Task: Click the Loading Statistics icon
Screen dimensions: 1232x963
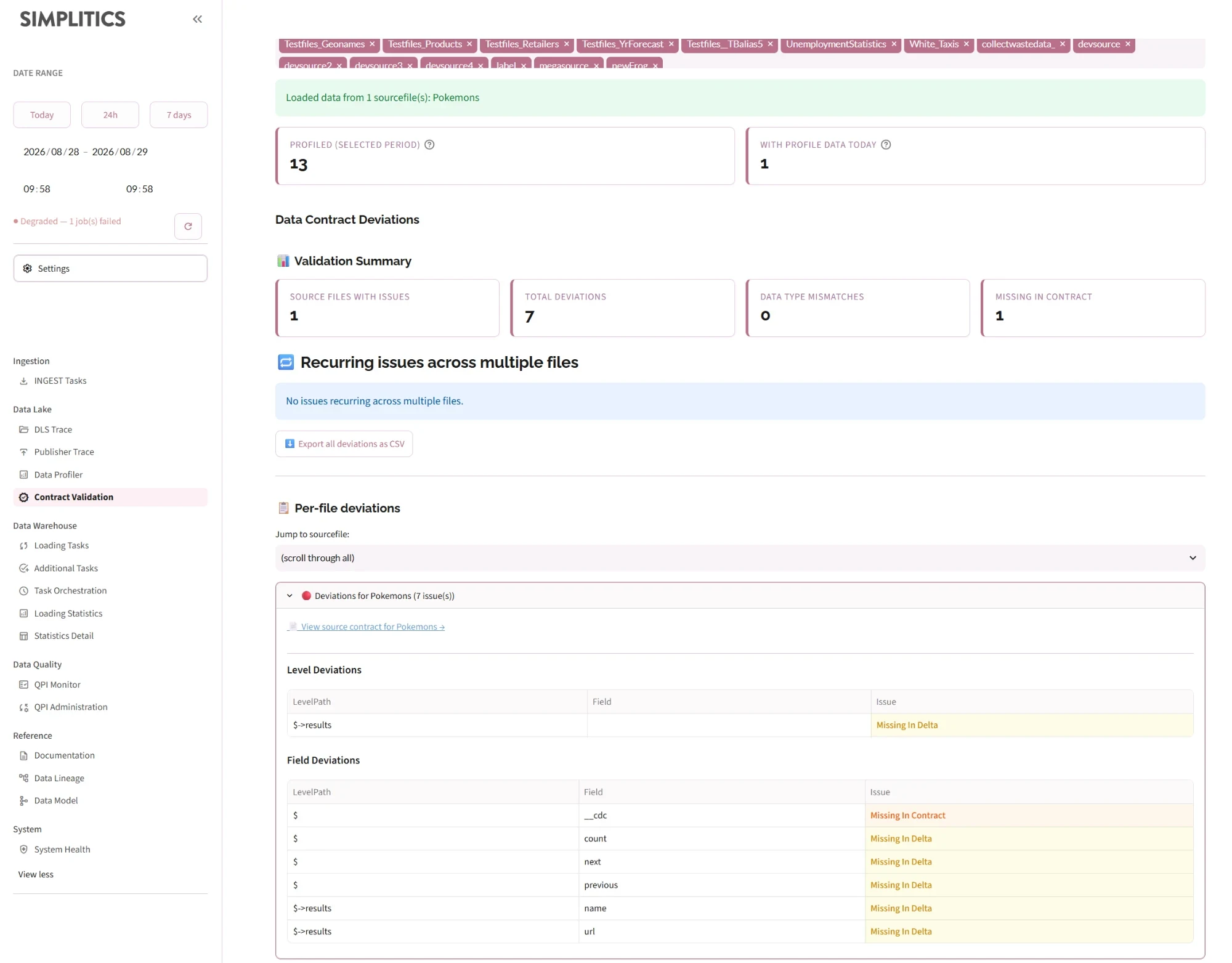Action: 24,613
